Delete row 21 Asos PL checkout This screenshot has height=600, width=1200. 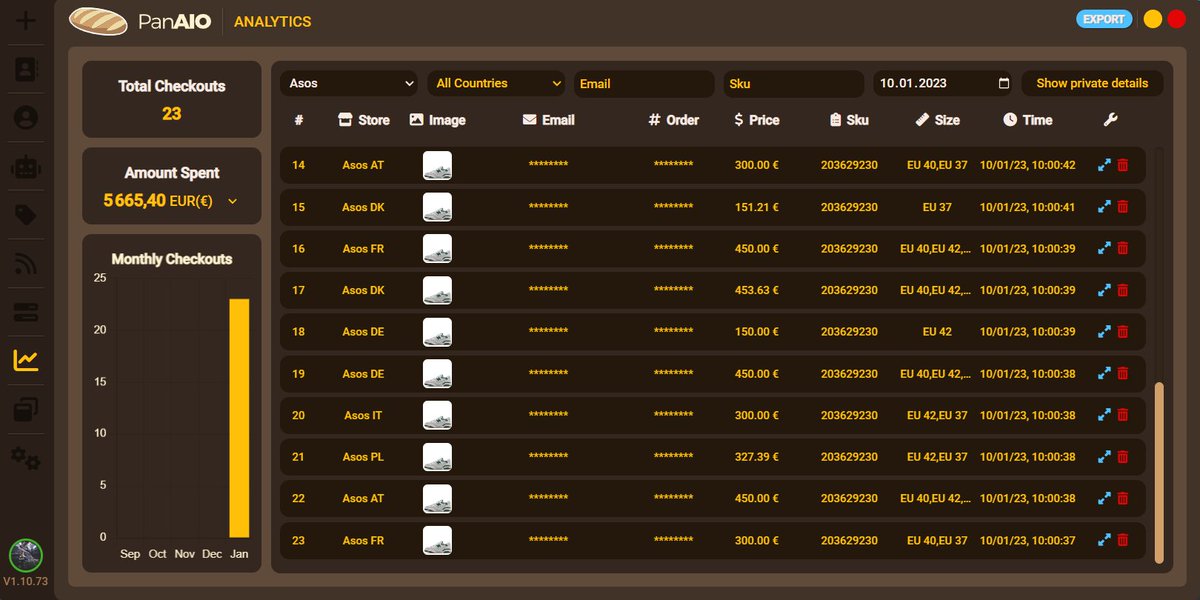click(1122, 457)
